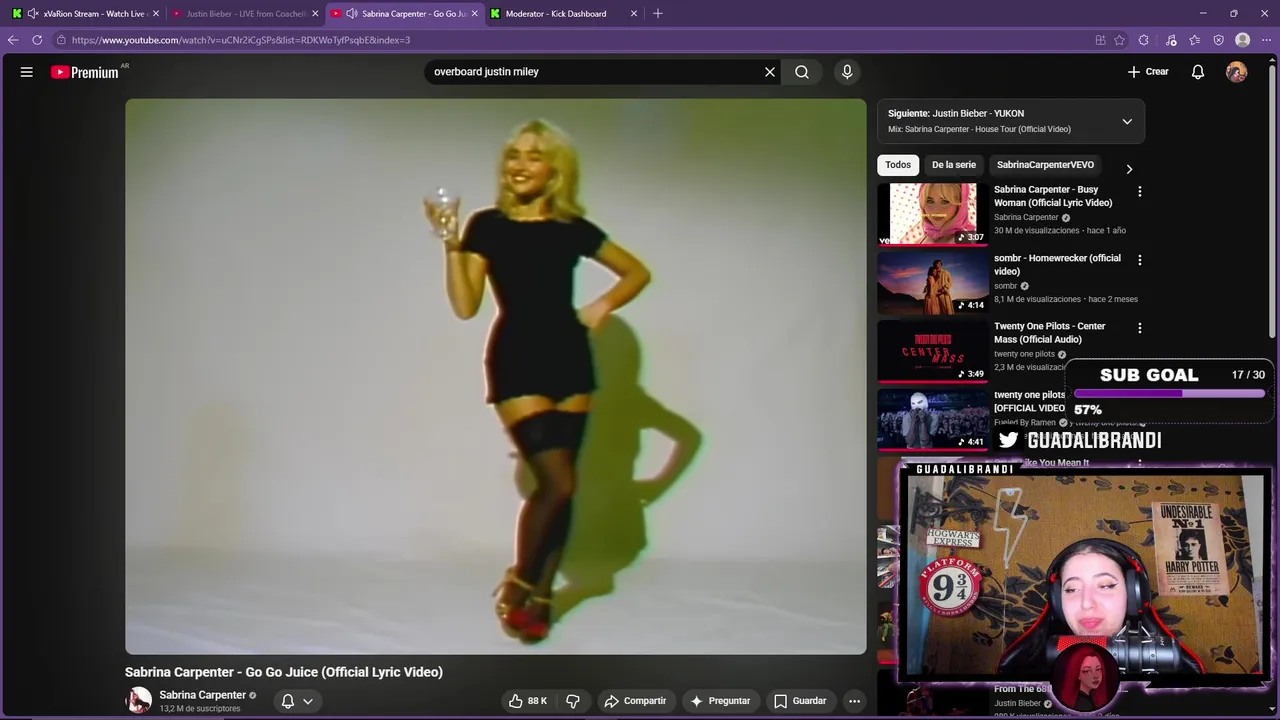The image size is (1280, 720).
Task: Select the SabrinaCarpenterVEVO chip
Action: [1045, 165]
